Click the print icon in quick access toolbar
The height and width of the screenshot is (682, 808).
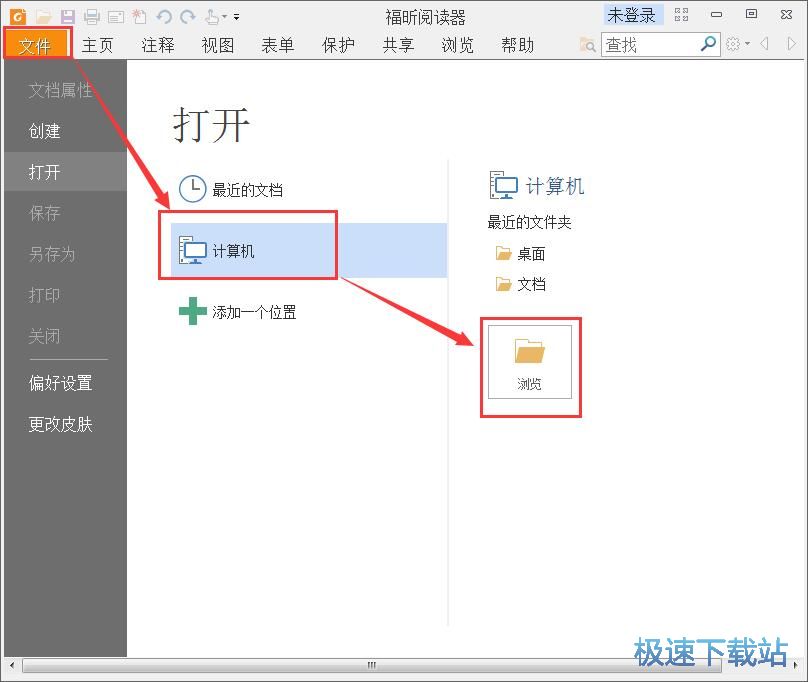[91, 16]
